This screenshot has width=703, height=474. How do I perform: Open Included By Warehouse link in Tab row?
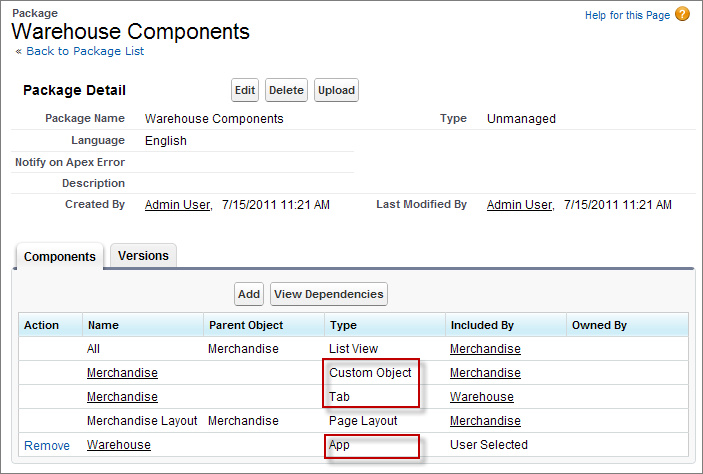point(482,397)
